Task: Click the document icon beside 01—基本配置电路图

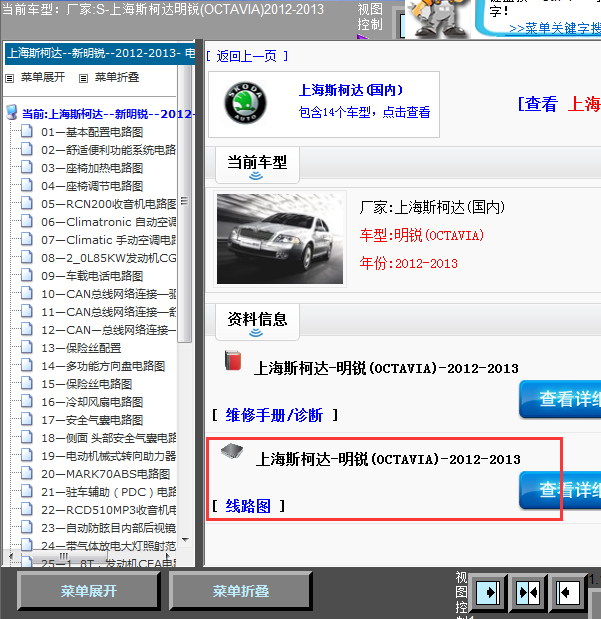Action: 27,130
